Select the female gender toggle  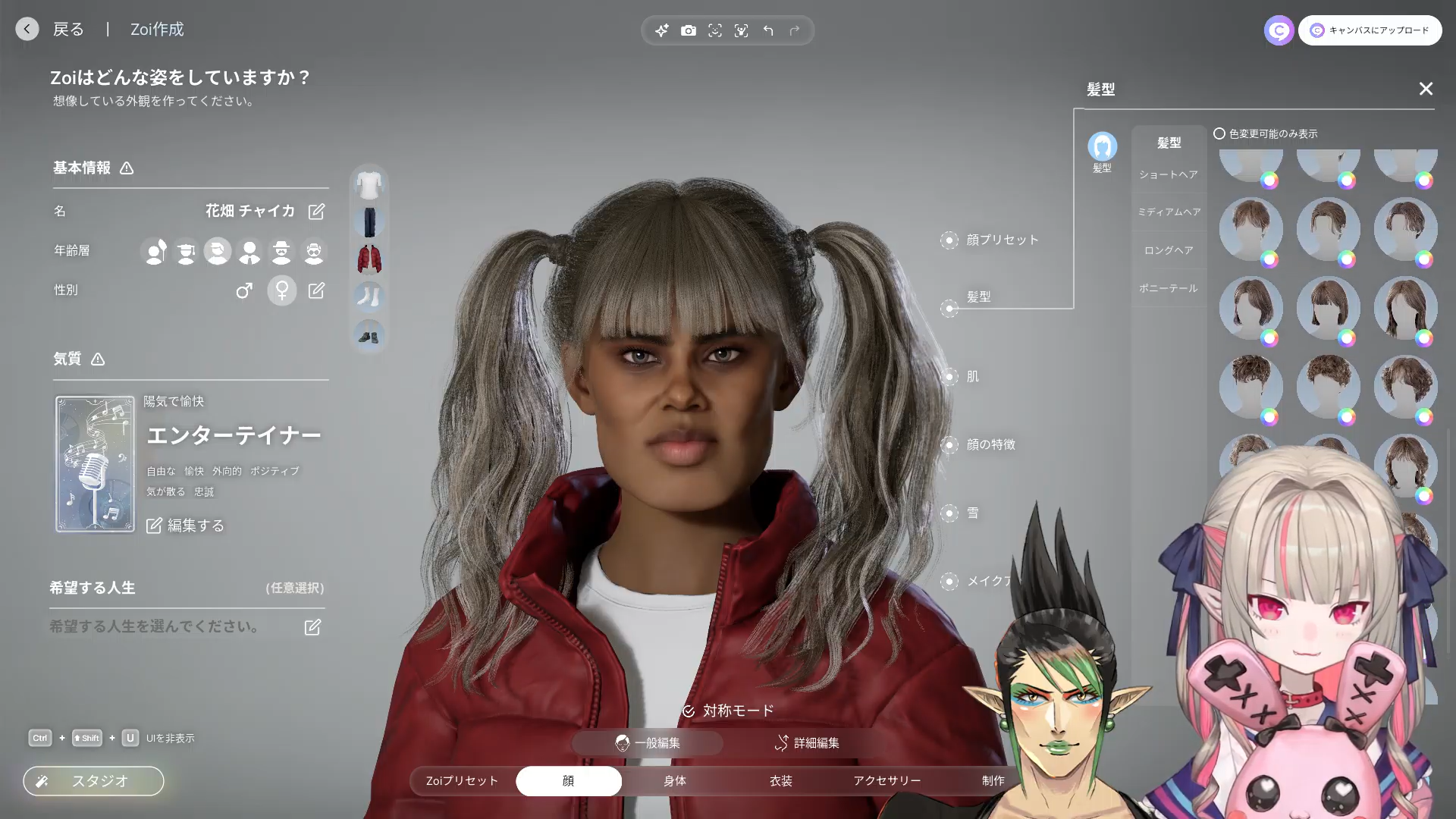coord(281,290)
